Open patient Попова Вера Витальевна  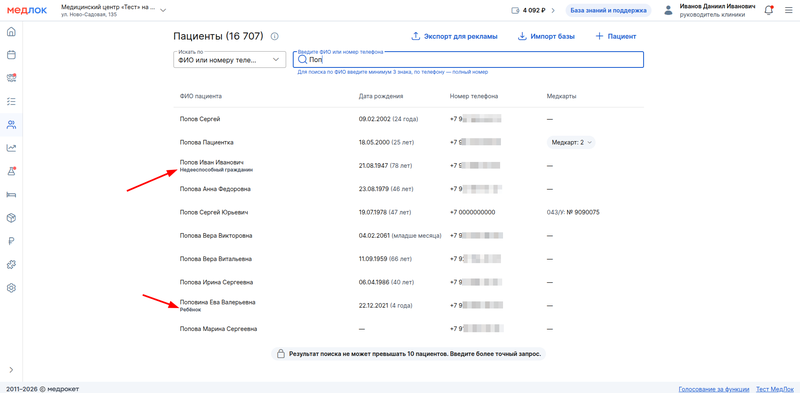pos(215,259)
